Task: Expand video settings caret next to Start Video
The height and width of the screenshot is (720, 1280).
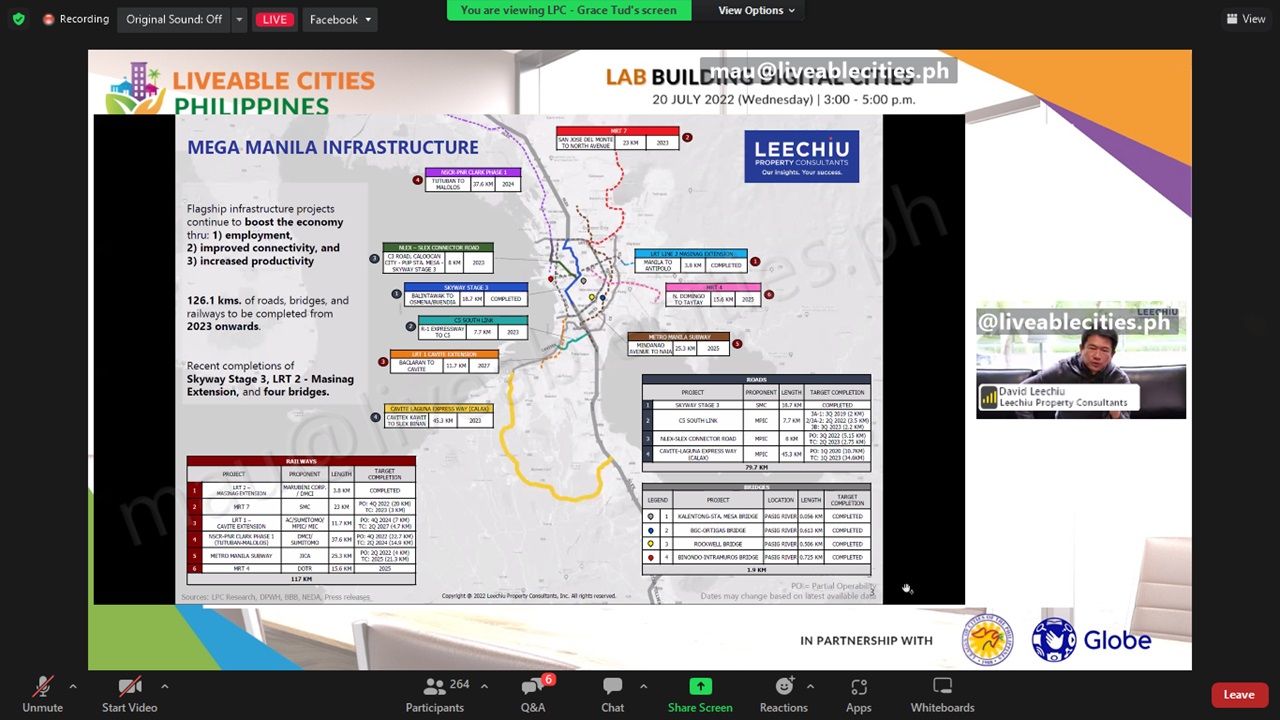Action: click(164, 686)
